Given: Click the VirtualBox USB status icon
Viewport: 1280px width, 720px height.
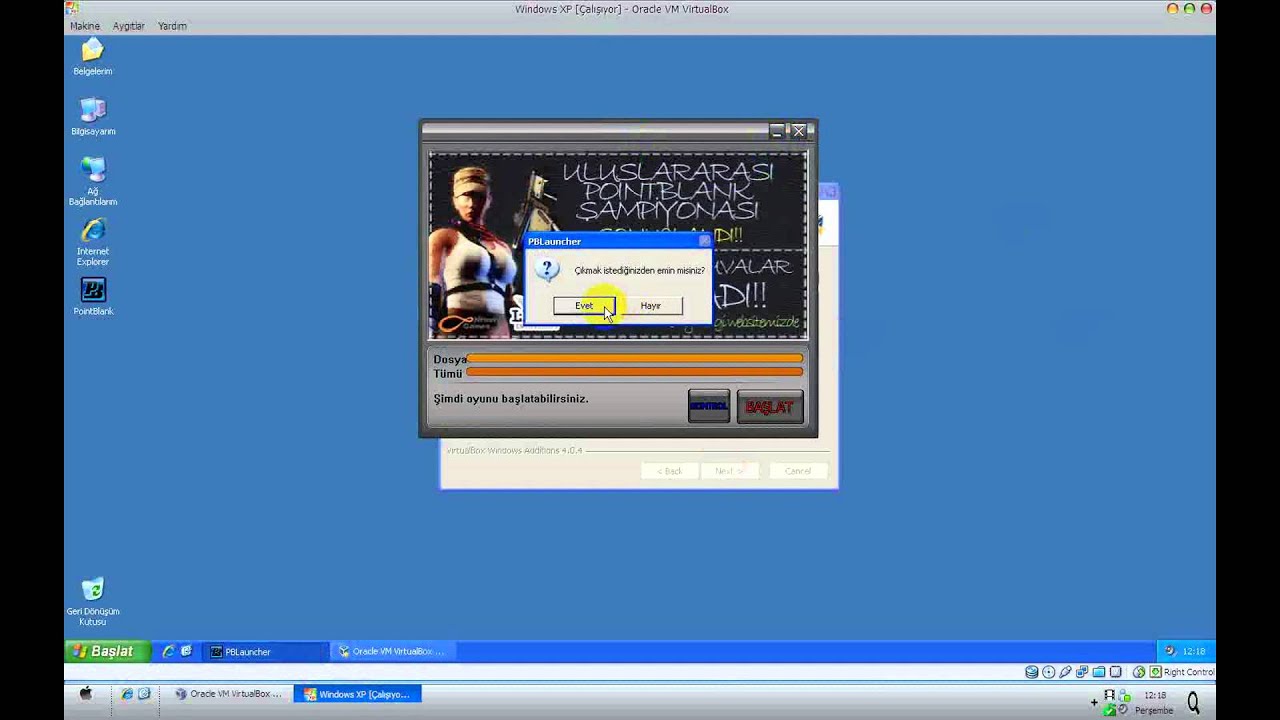Looking at the screenshot, I should click(x=1065, y=672).
